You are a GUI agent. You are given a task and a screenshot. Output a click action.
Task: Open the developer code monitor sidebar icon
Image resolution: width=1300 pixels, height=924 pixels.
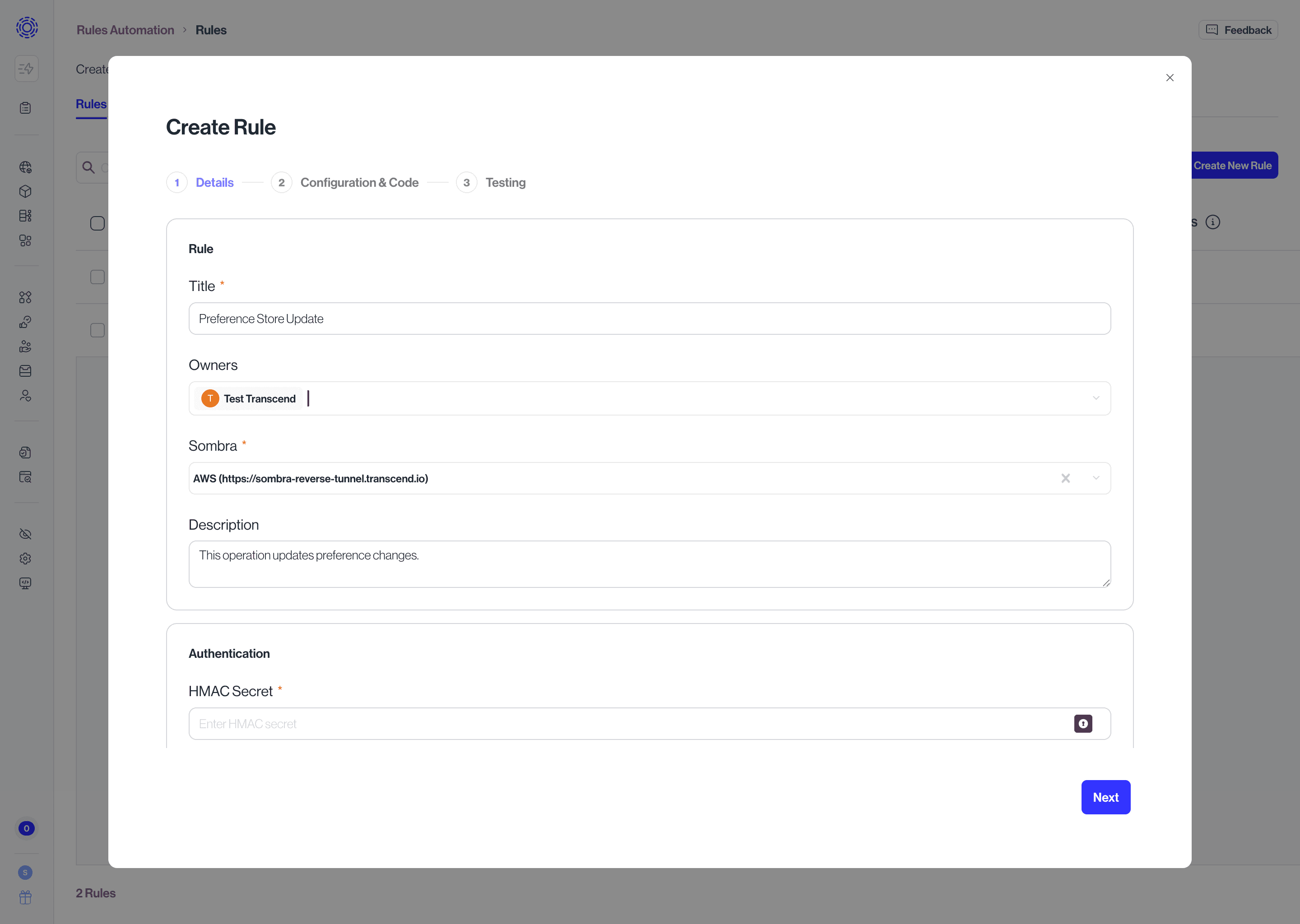[x=26, y=583]
